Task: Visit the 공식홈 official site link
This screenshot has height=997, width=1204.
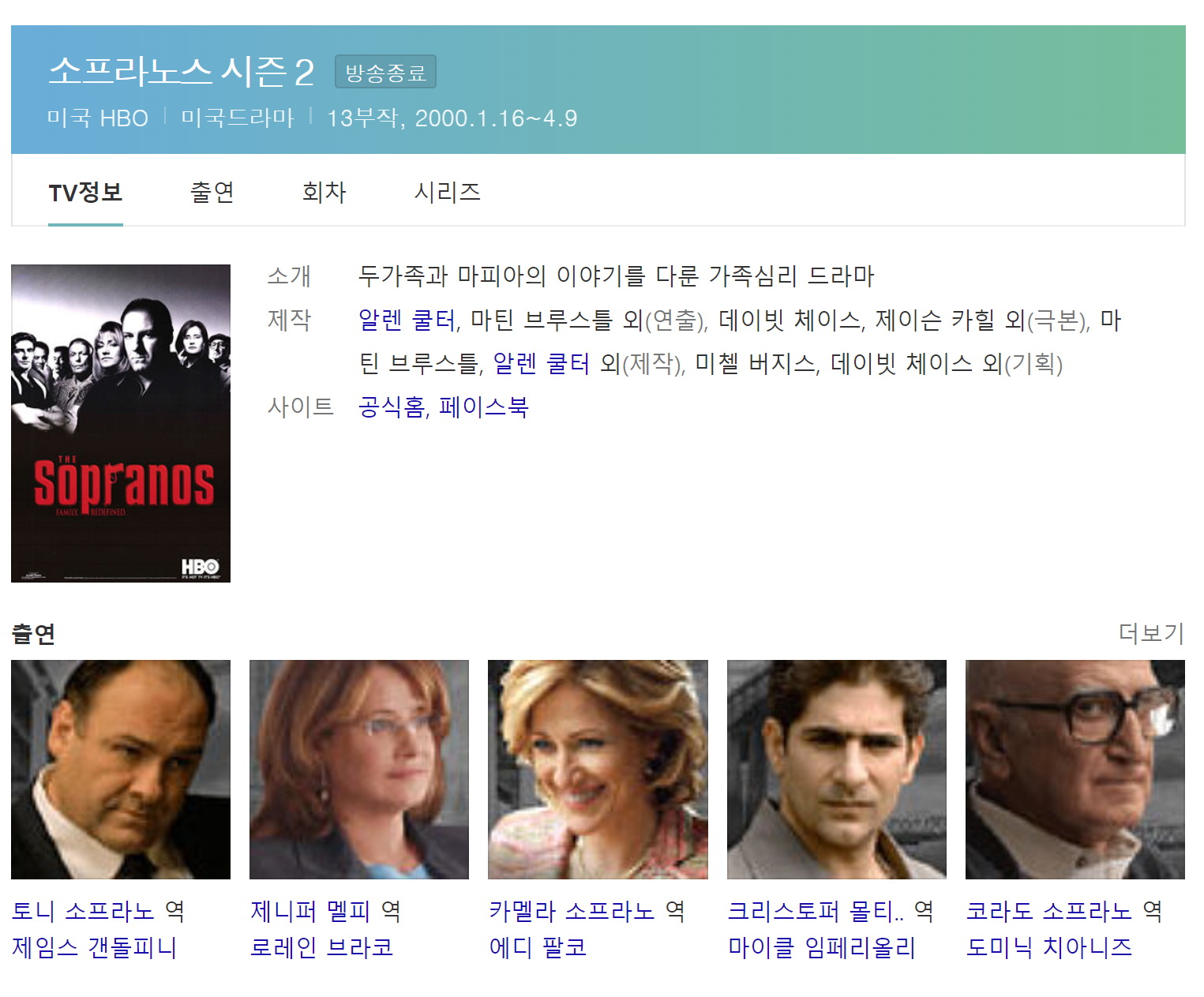Action: [x=392, y=407]
